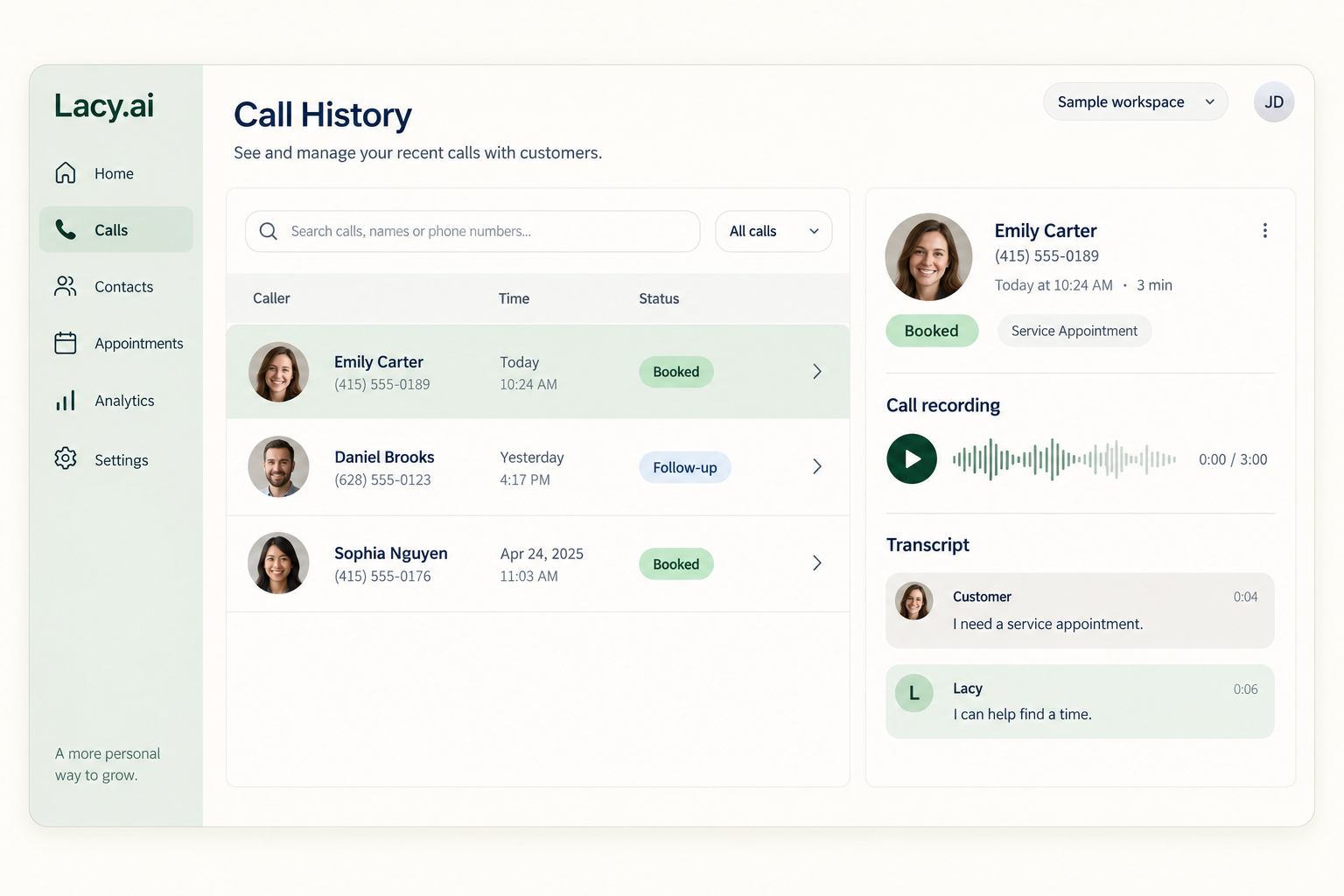The image size is (1344, 896).
Task: Click Sophia Nguyen name in list
Action: tap(390, 553)
